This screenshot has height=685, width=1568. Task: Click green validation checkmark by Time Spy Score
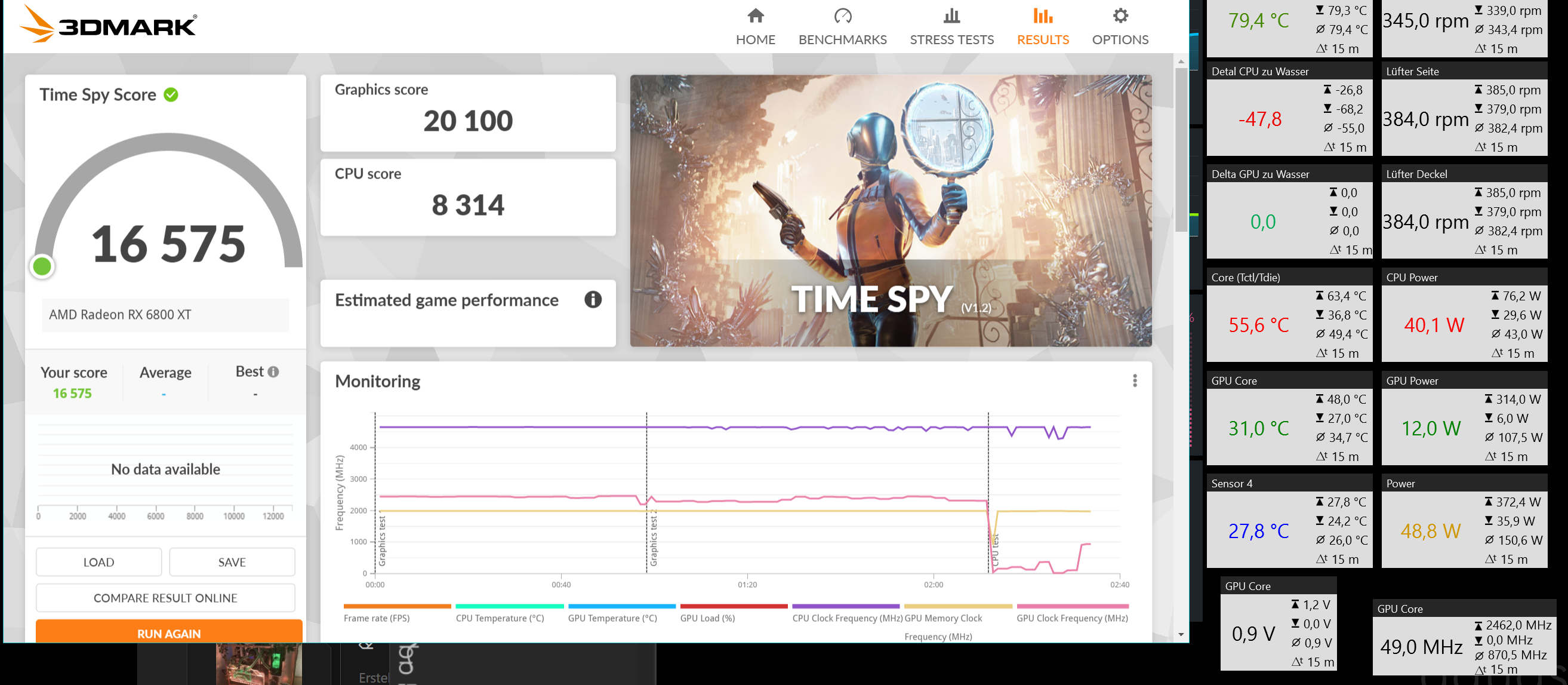tap(171, 95)
